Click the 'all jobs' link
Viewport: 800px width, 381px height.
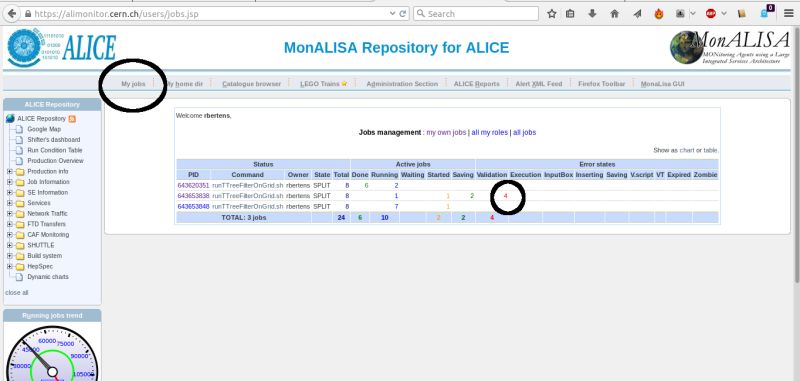524,133
